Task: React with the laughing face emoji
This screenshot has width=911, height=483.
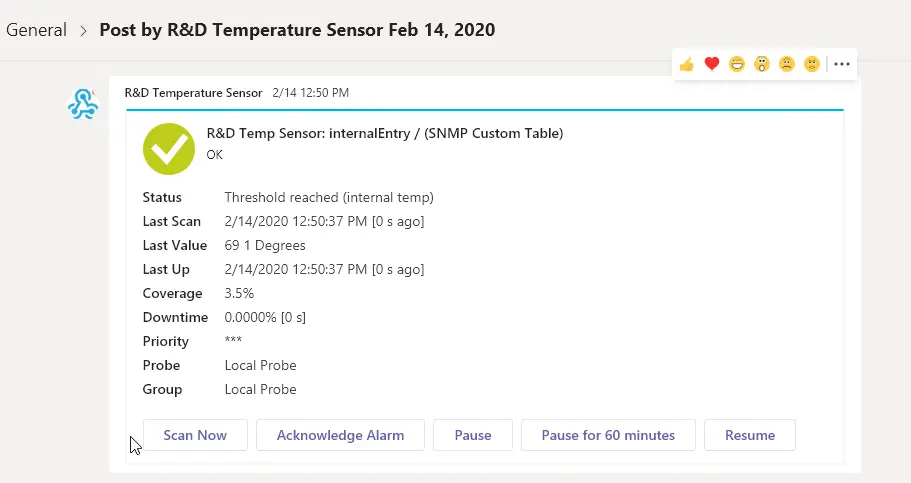Action: click(737, 64)
